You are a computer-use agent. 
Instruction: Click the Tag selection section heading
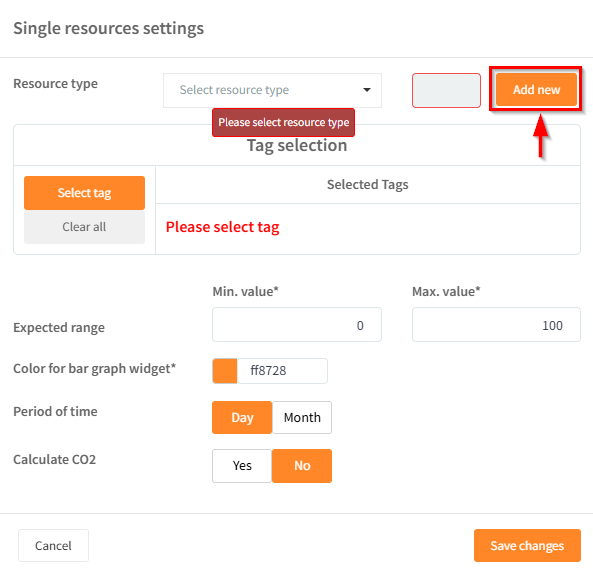(297, 146)
